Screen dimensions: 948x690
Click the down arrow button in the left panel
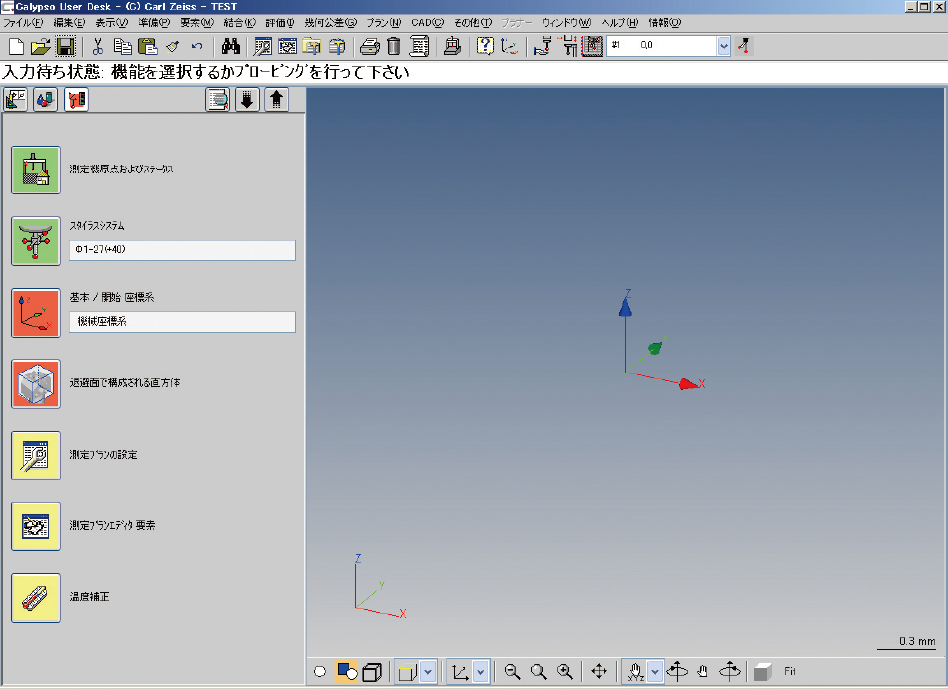pyautogui.click(x=247, y=99)
